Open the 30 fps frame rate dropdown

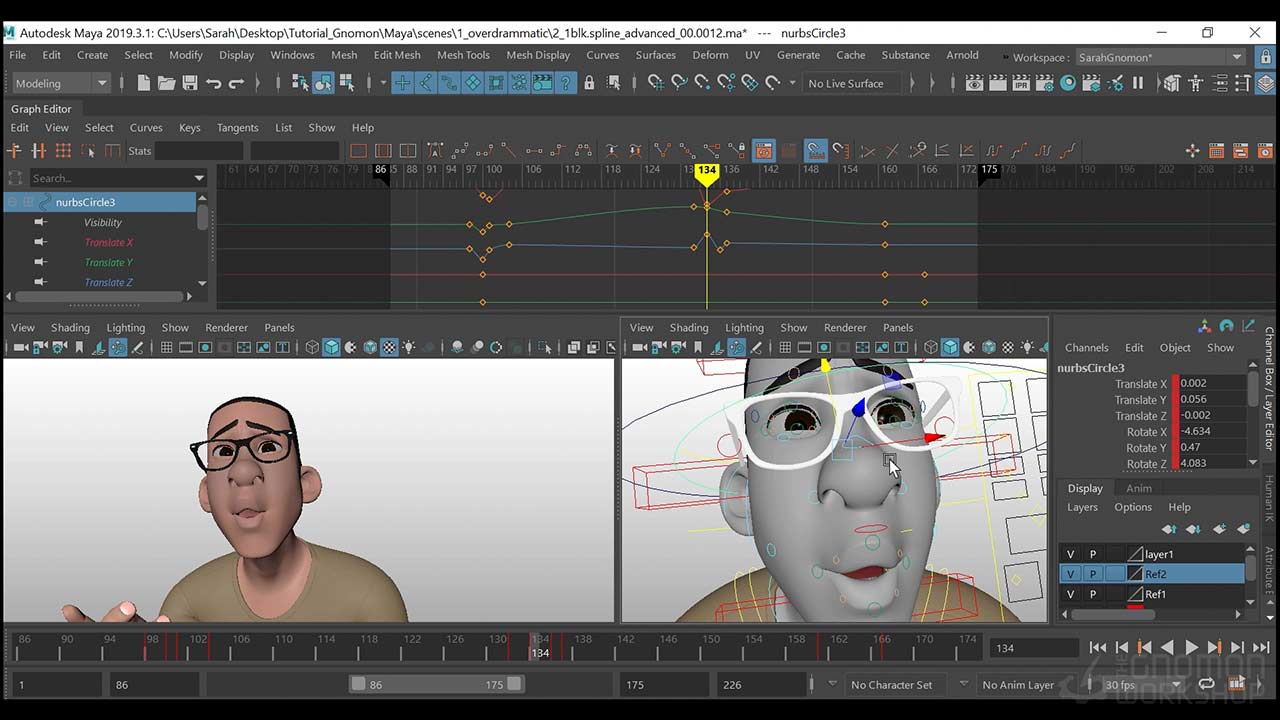(x=1139, y=685)
